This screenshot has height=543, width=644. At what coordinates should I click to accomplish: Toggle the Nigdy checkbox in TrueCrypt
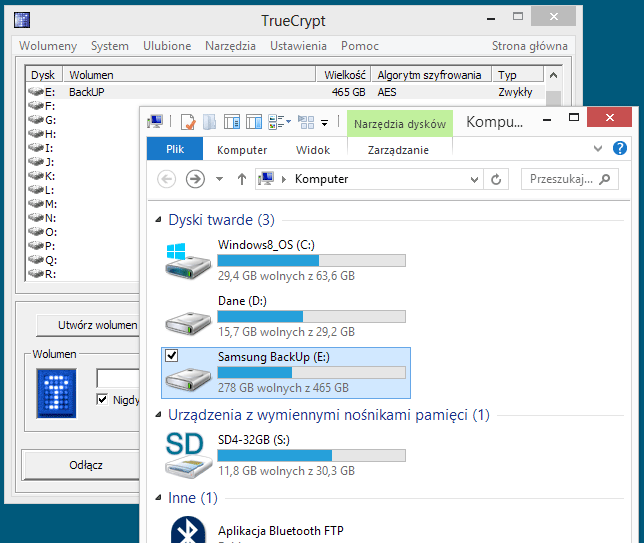point(102,399)
